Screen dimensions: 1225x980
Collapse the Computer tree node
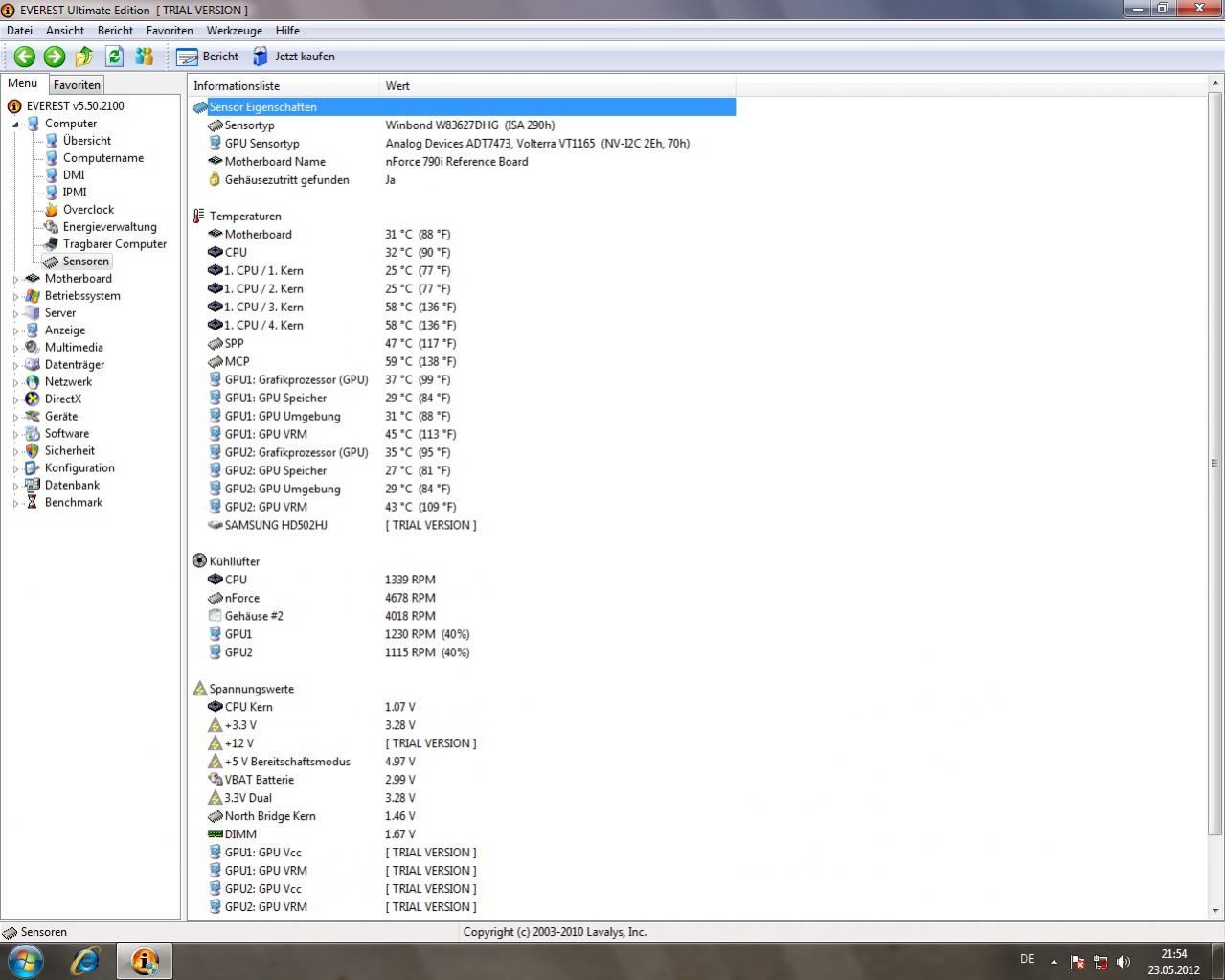click(x=16, y=125)
